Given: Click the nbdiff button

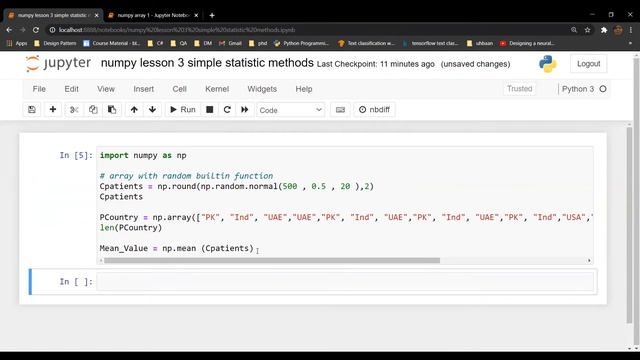Looking at the screenshot, I should [x=374, y=110].
